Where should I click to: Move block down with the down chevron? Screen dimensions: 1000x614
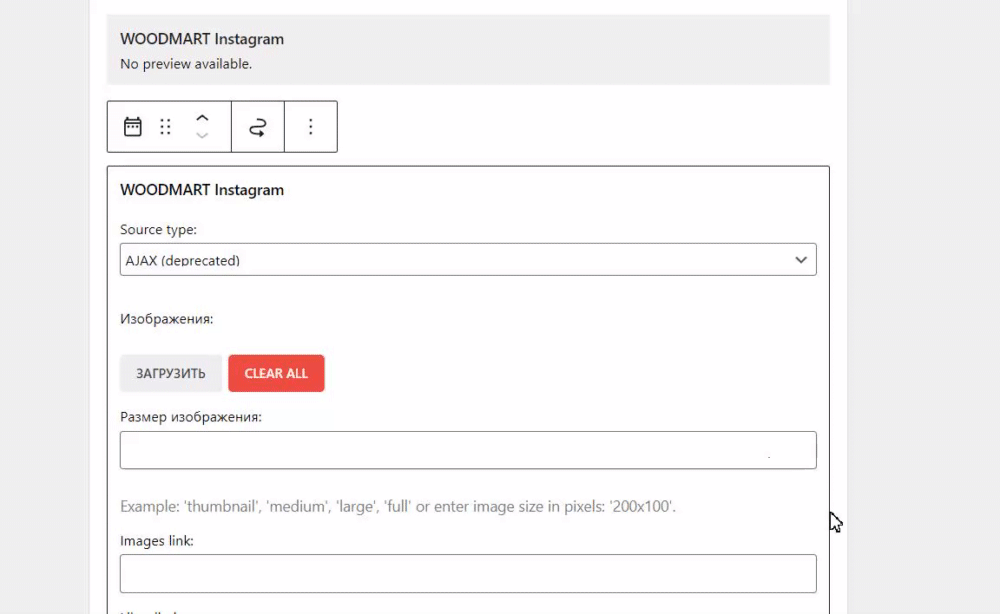click(202, 135)
